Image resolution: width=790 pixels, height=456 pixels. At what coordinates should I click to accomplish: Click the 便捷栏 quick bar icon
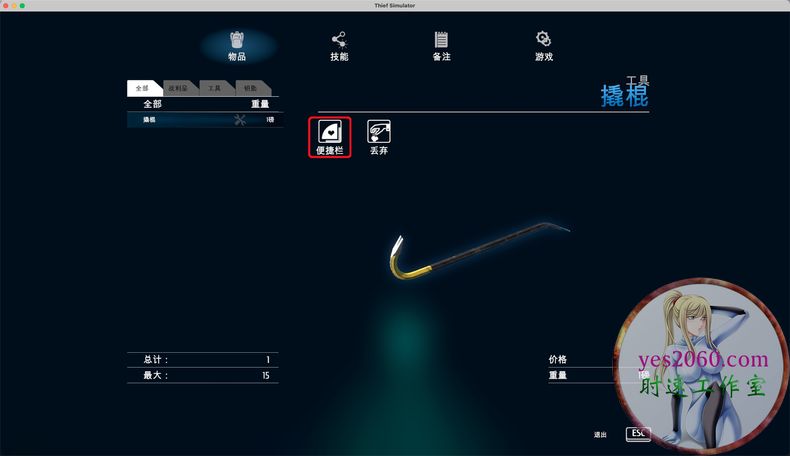pyautogui.click(x=329, y=132)
